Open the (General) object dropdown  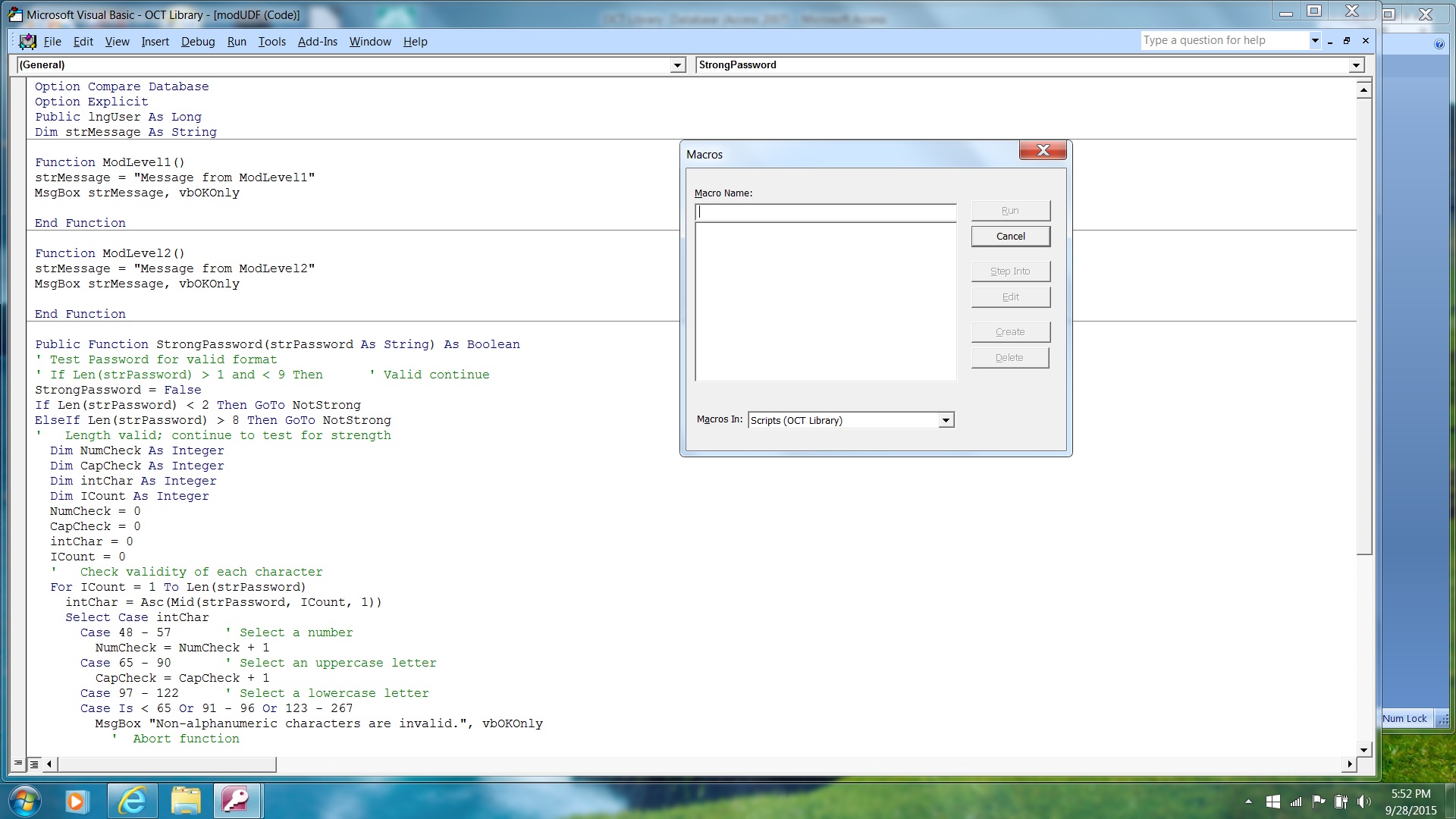tap(677, 65)
